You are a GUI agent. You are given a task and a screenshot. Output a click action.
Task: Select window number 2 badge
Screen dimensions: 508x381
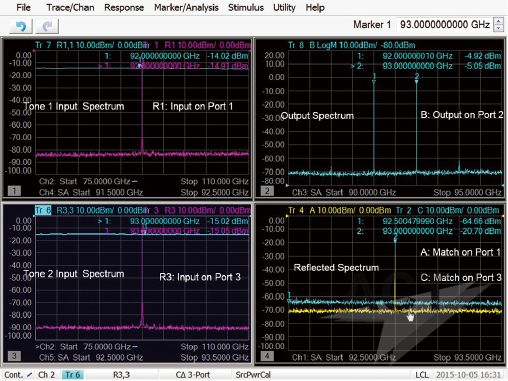point(267,191)
